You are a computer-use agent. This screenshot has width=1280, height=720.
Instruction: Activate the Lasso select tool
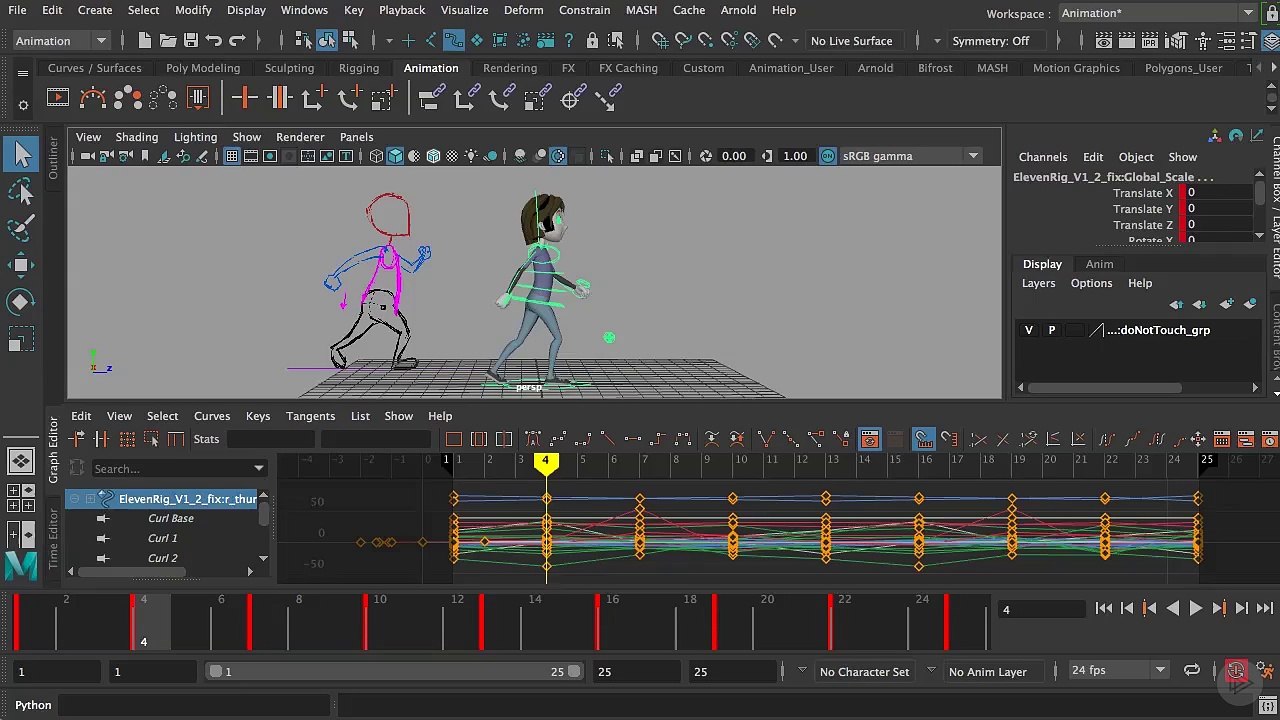pyautogui.click(x=22, y=191)
